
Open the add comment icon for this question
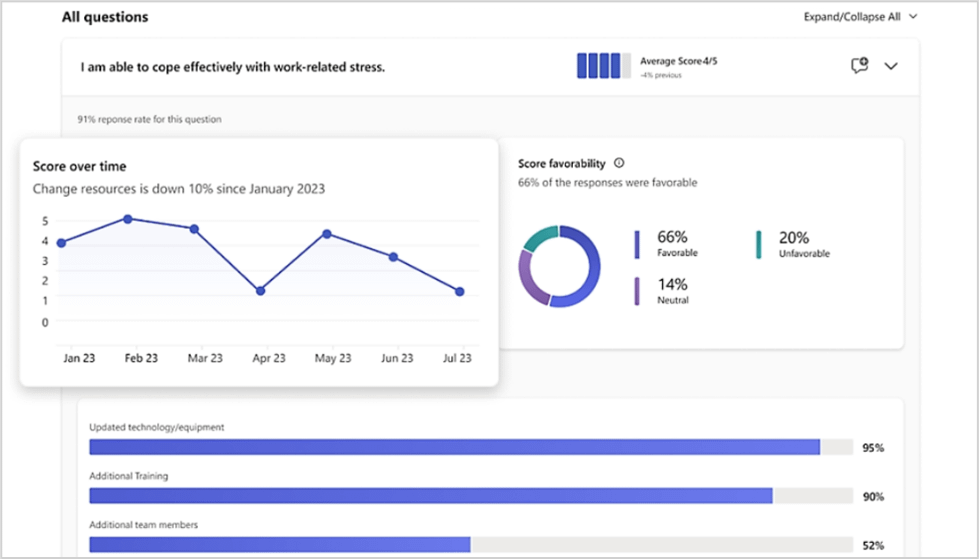[858, 66]
